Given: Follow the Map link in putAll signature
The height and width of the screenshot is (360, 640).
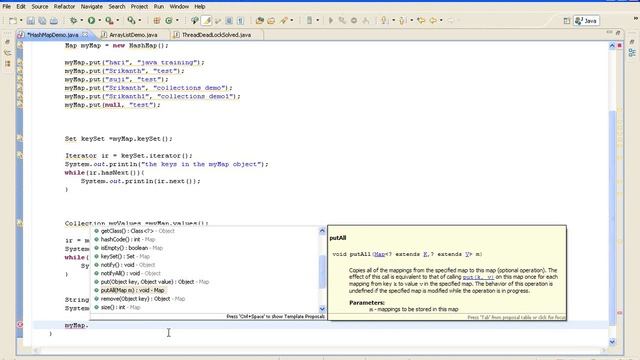Looking at the screenshot, I should coord(380,254).
